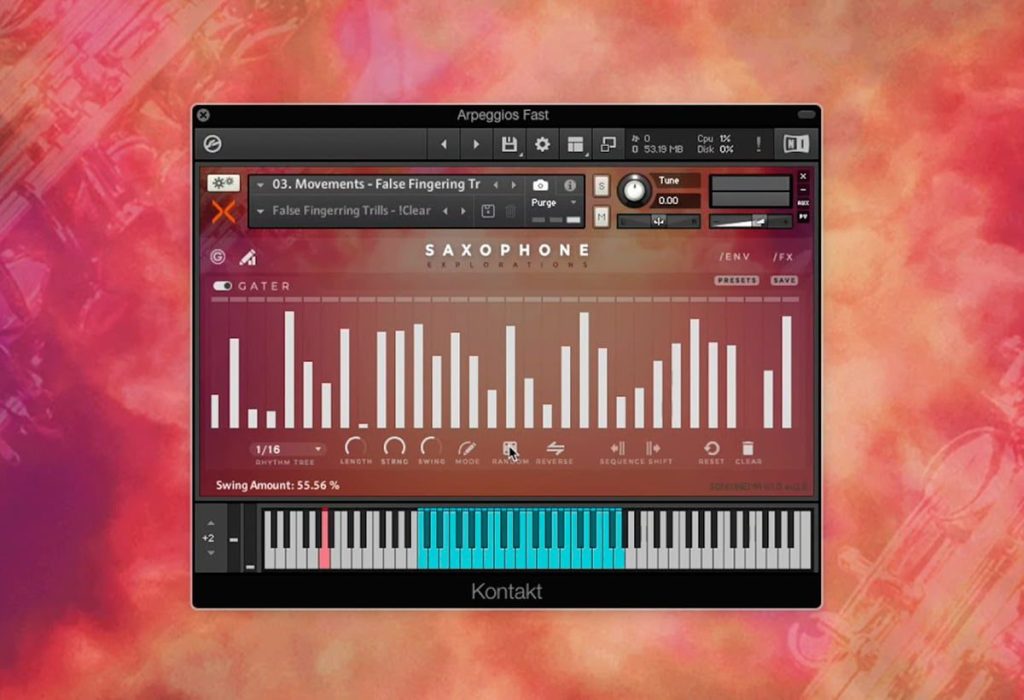Shift sequence left with arrow icon

click(617, 448)
